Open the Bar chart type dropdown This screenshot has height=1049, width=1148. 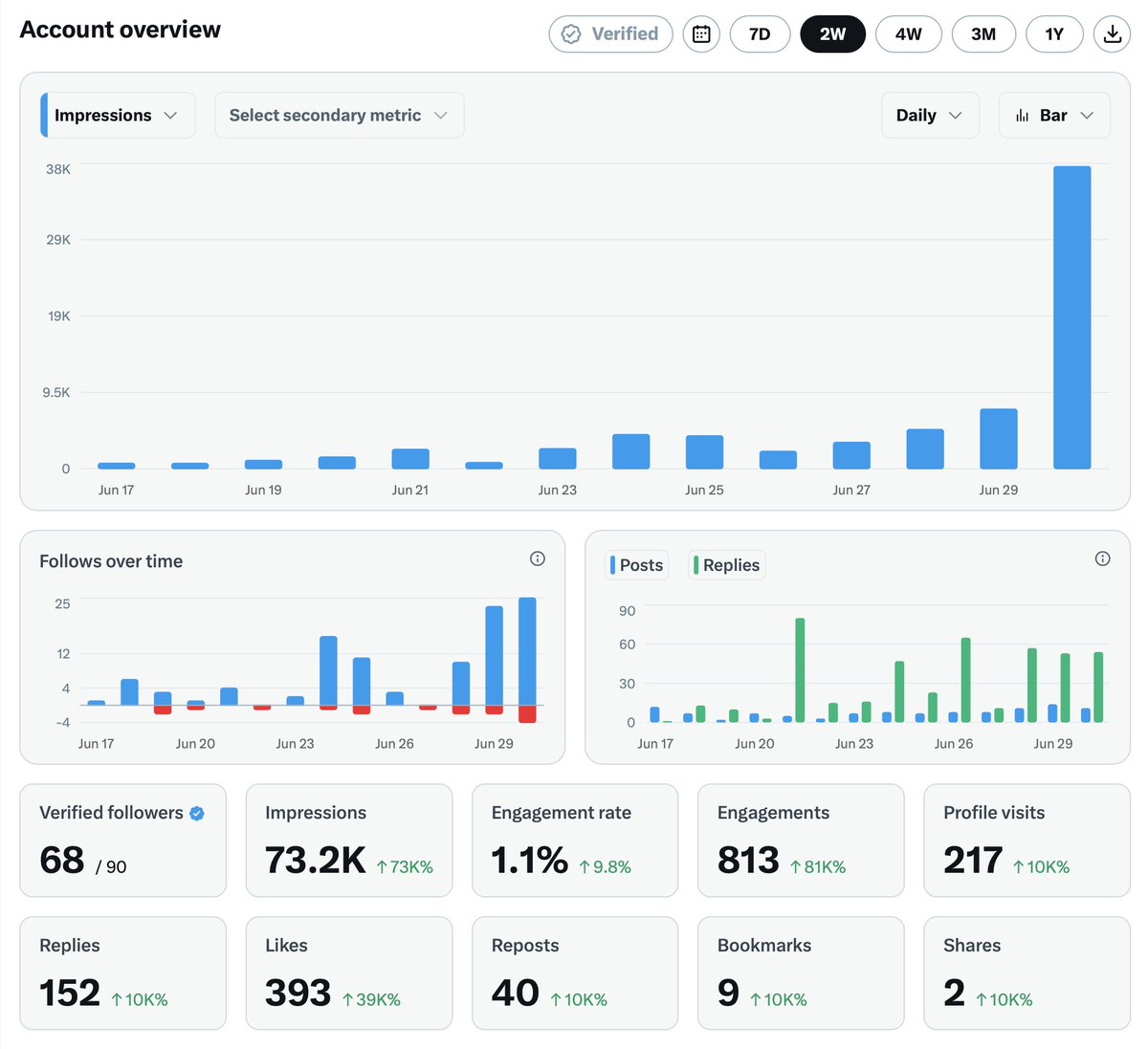pos(1054,115)
